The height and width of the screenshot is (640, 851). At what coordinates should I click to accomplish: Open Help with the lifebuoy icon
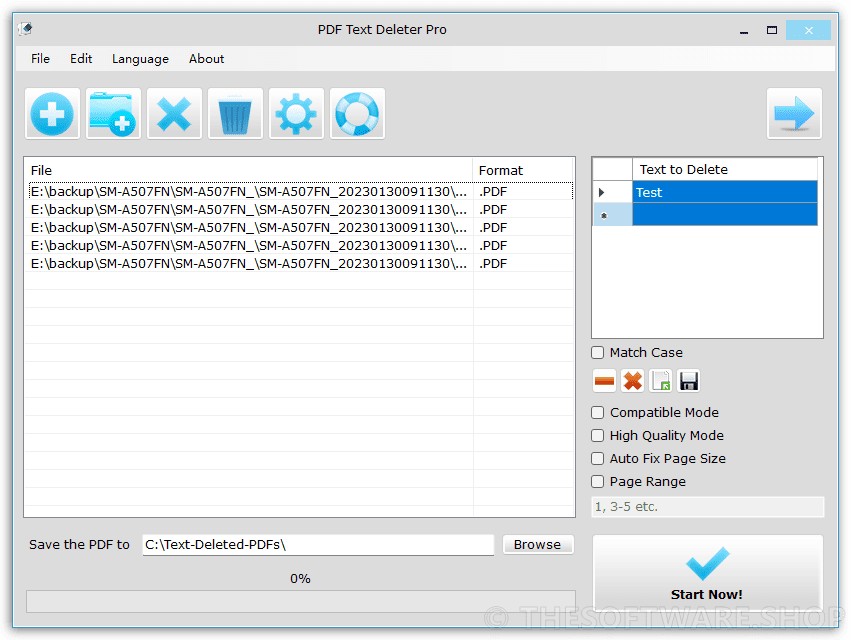click(x=357, y=113)
